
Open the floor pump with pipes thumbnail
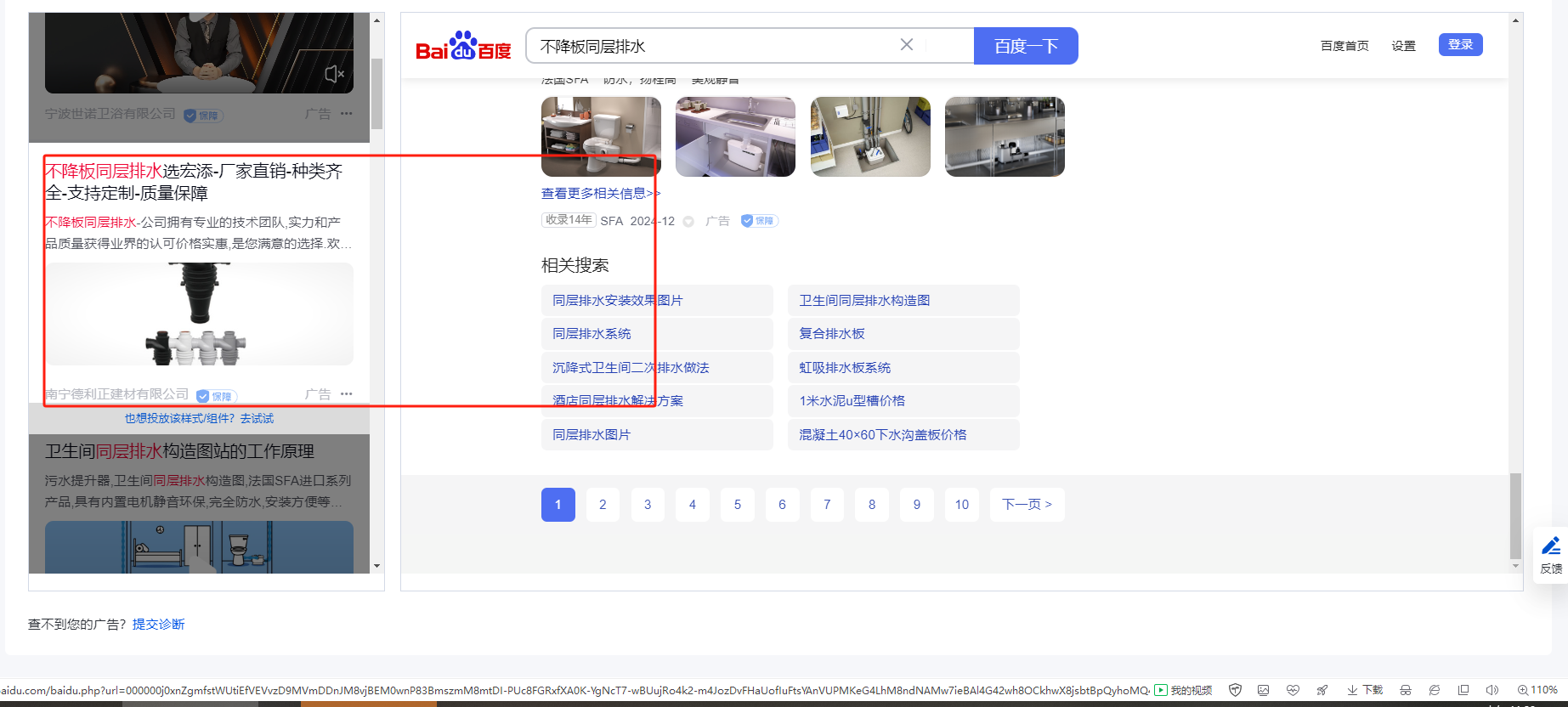tap(870, 137)
